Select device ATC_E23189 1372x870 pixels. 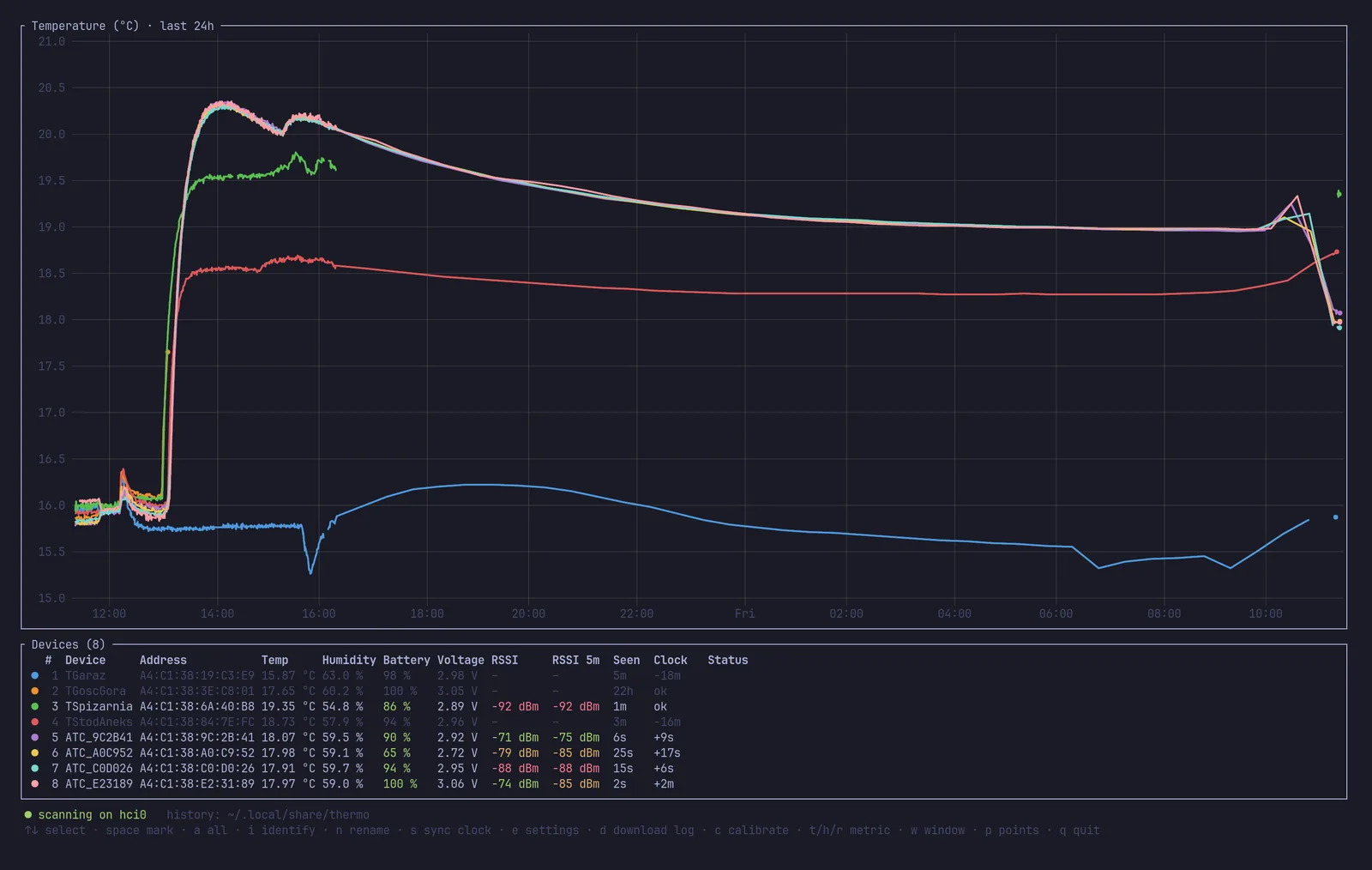coord(99,783)
